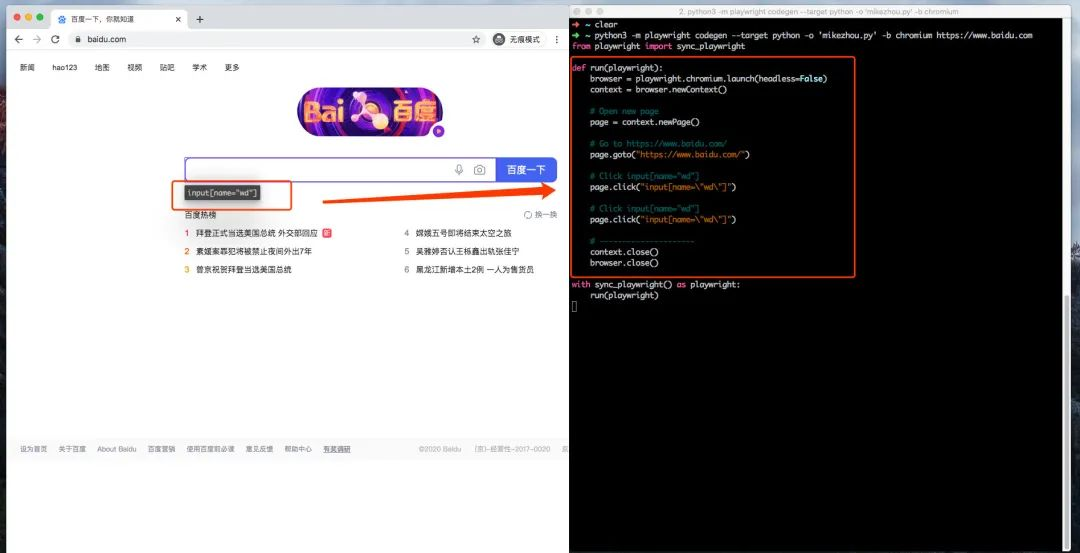Click 'page = context.newPage()' in the terminal

pos(645,122)
